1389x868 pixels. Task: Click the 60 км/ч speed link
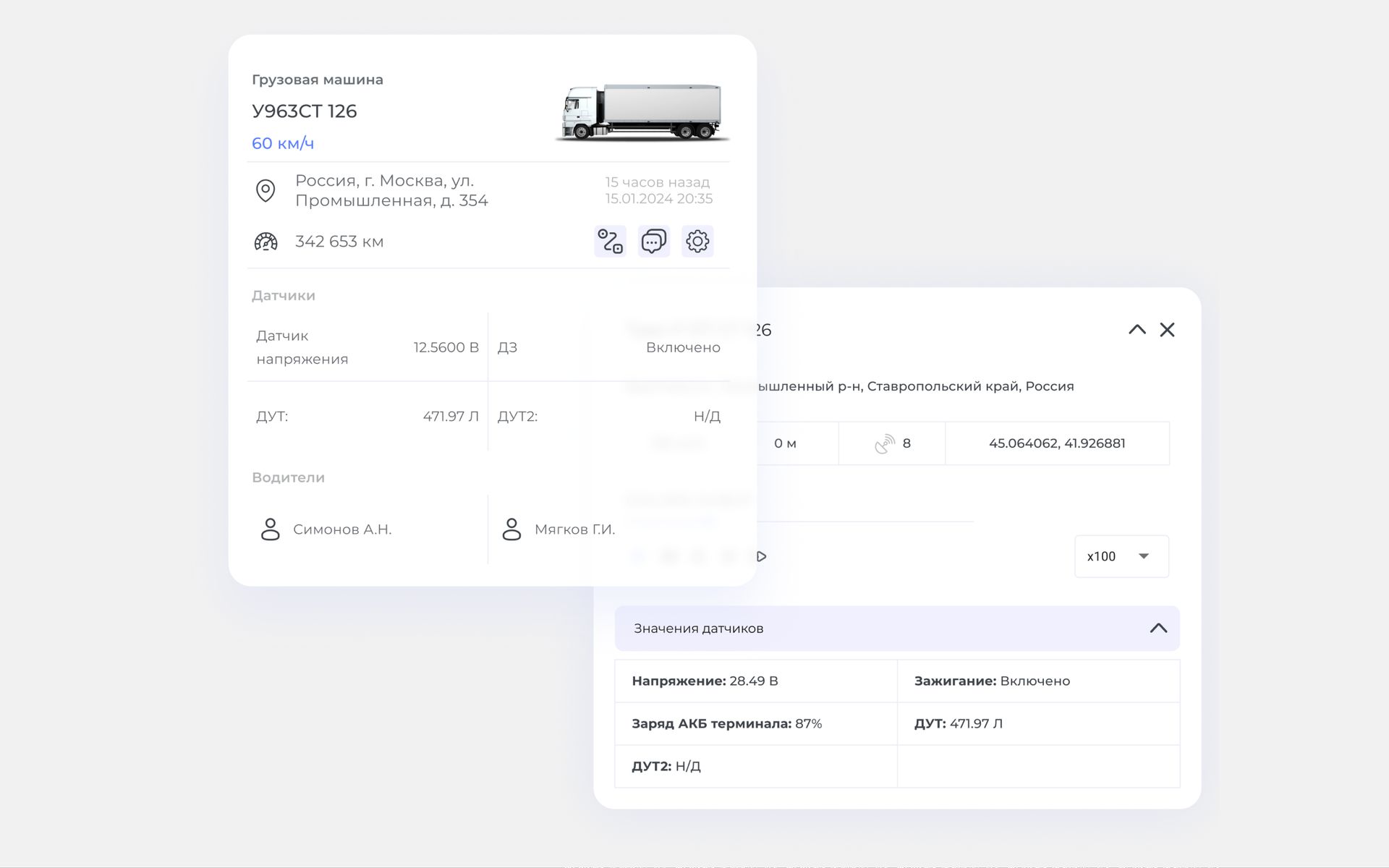(x=283, y=143)
